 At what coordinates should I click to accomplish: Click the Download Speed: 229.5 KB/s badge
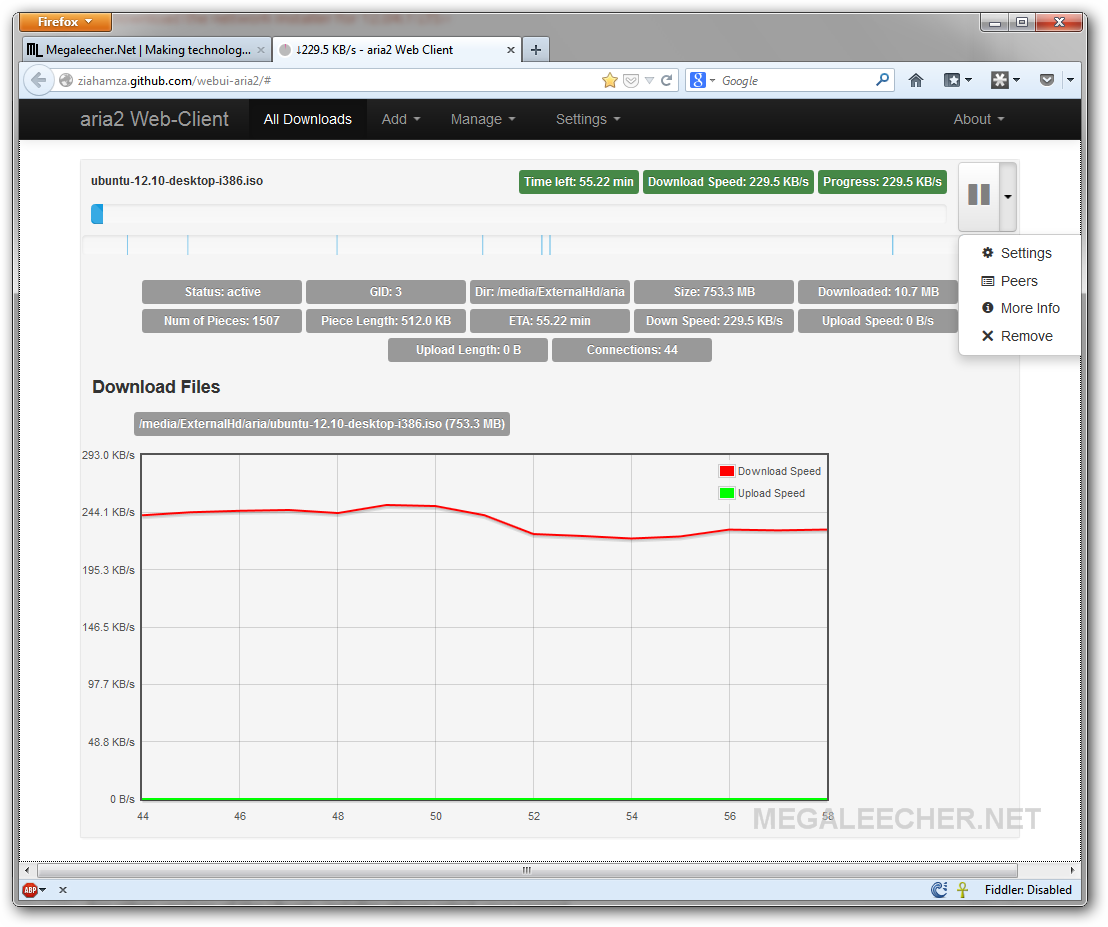pyautogui.click(x=728, y=182)
